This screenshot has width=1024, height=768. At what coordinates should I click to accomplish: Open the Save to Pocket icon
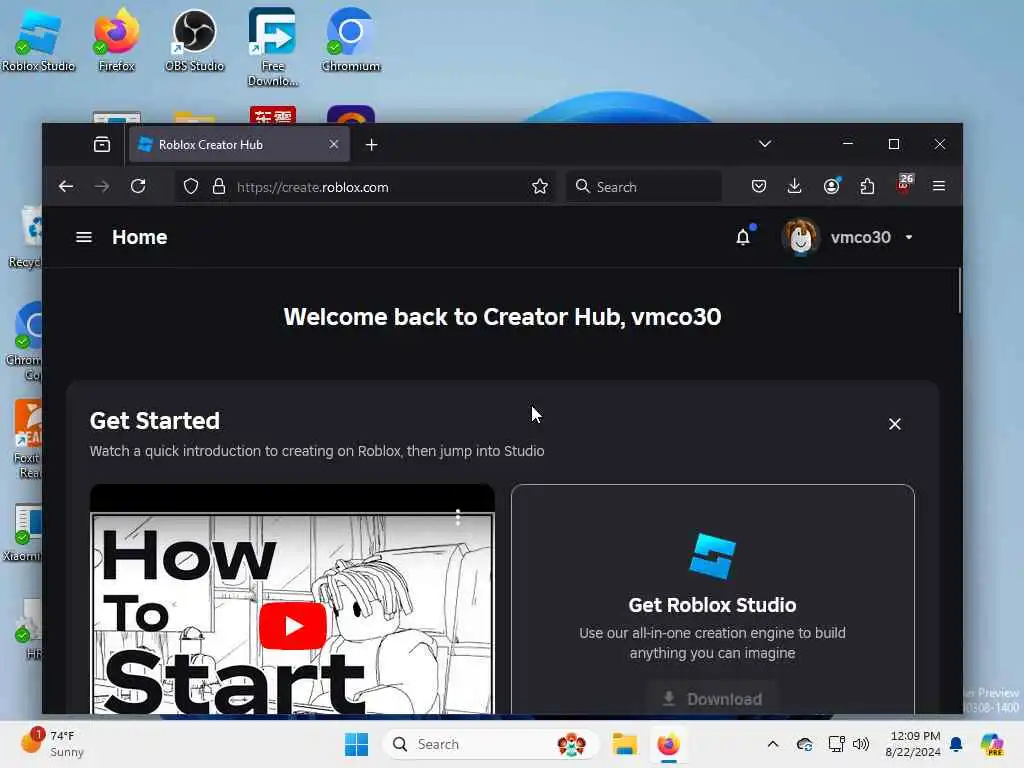[759, 187]
